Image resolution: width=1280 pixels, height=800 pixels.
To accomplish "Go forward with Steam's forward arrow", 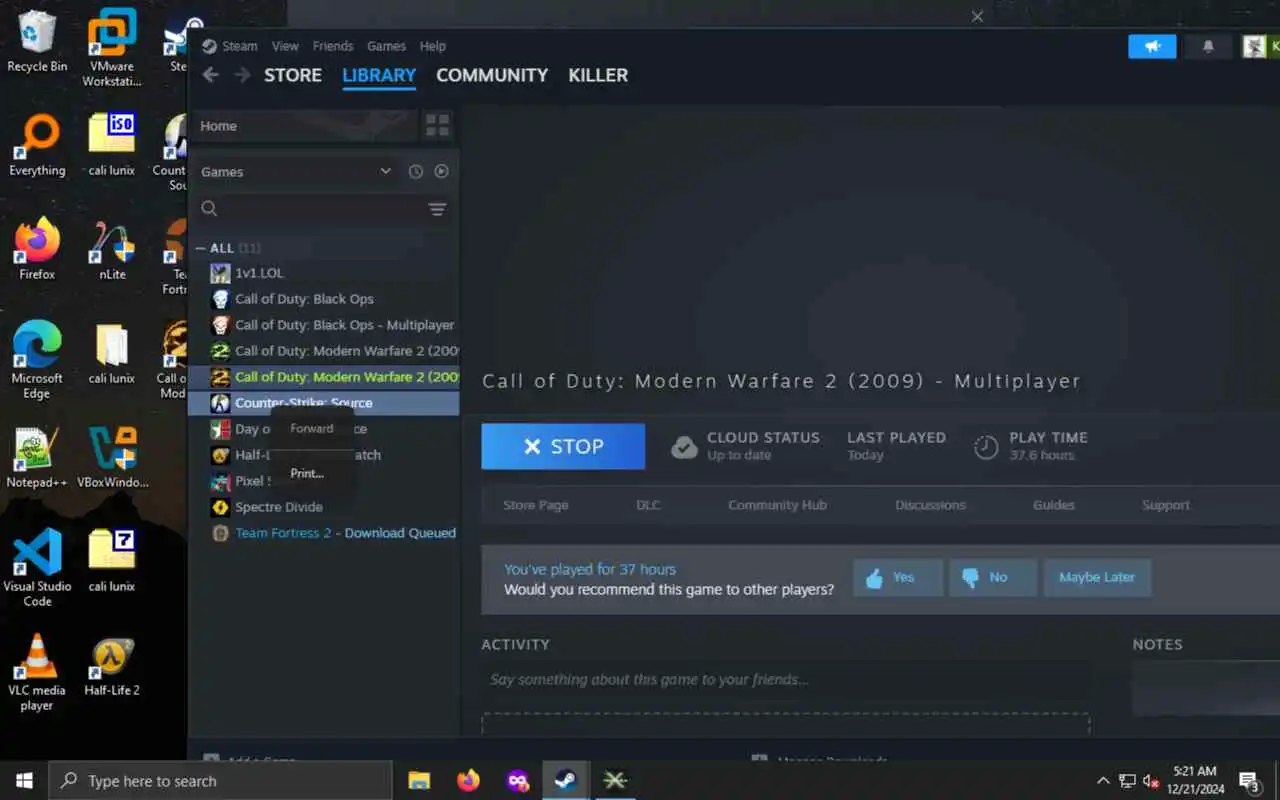I will [242, 75].
